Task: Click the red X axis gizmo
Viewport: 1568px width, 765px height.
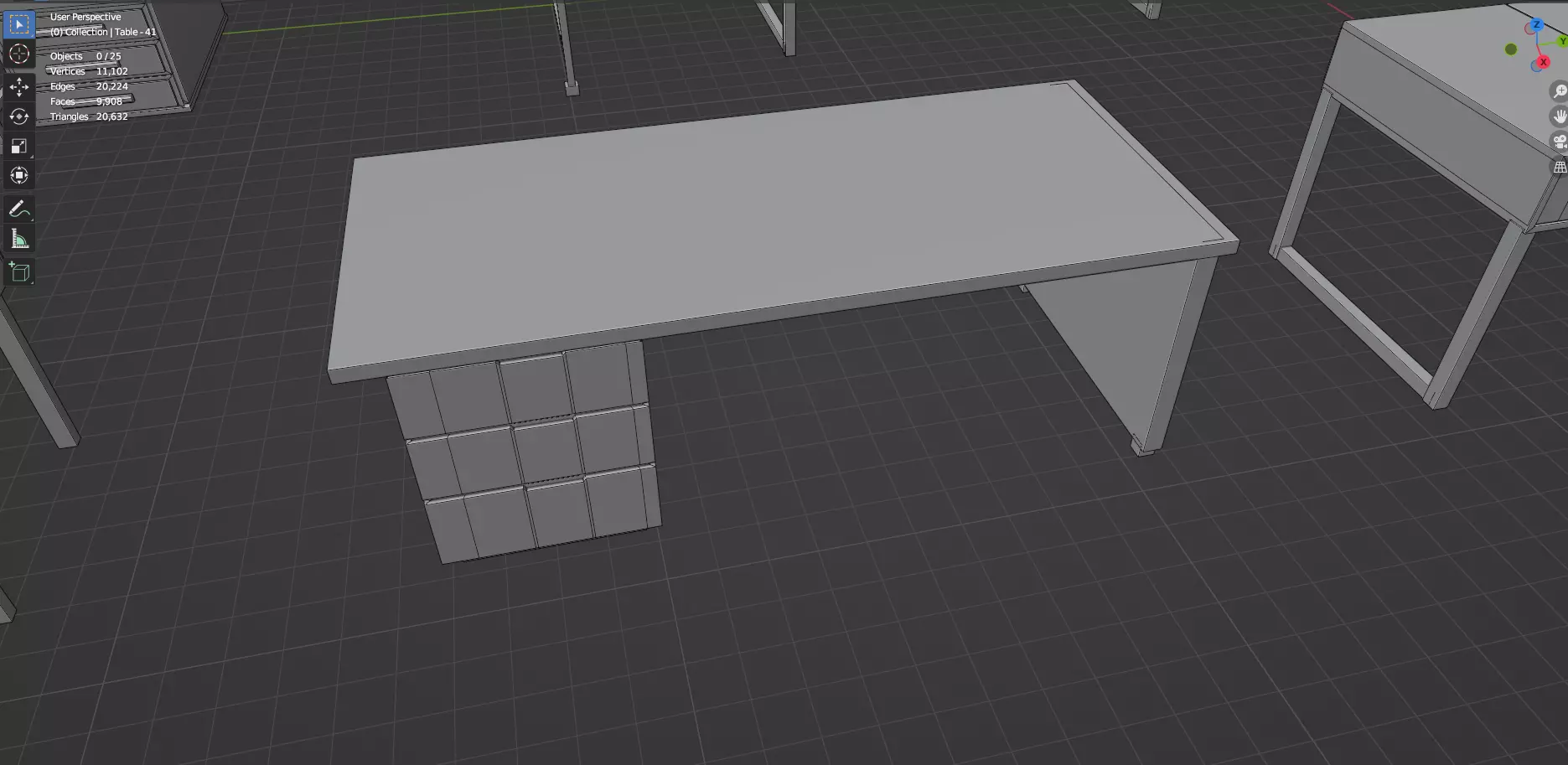Action: (1543, 62)
